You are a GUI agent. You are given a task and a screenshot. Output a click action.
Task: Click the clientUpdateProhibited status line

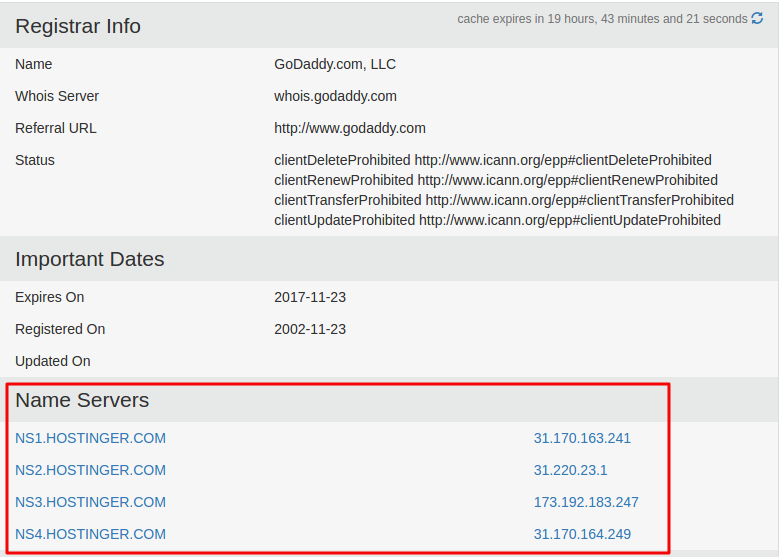pos(497,220)
